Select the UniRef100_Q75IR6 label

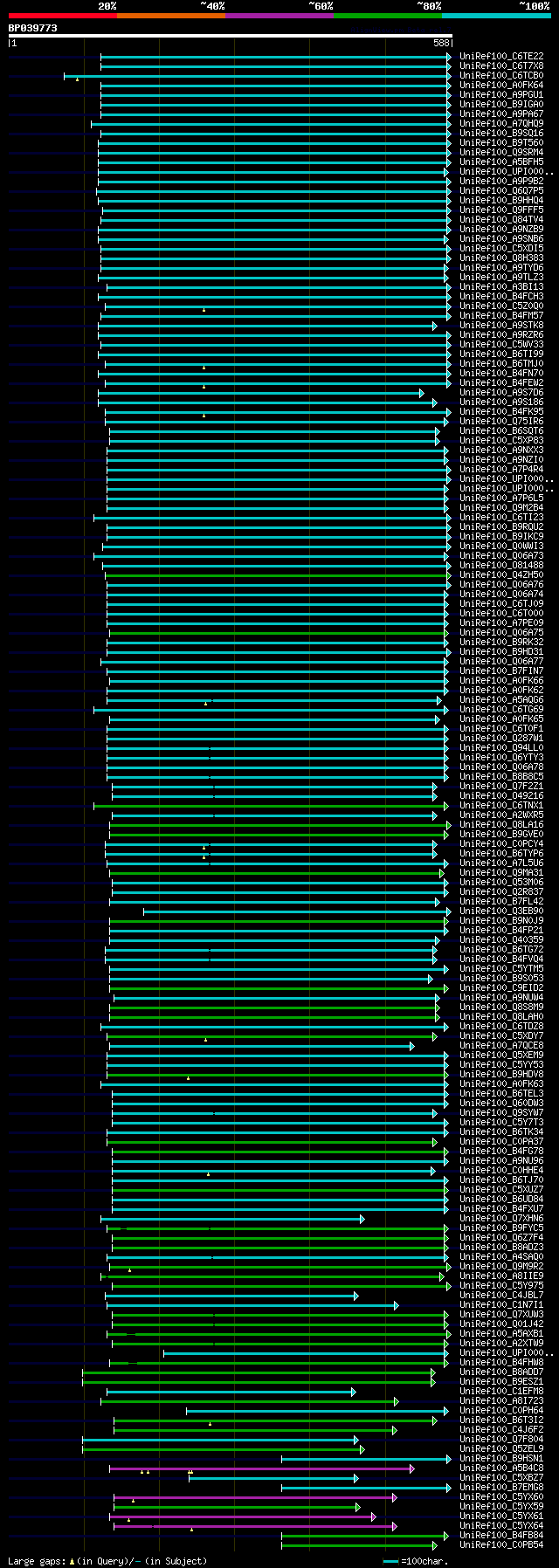[501, 421]
